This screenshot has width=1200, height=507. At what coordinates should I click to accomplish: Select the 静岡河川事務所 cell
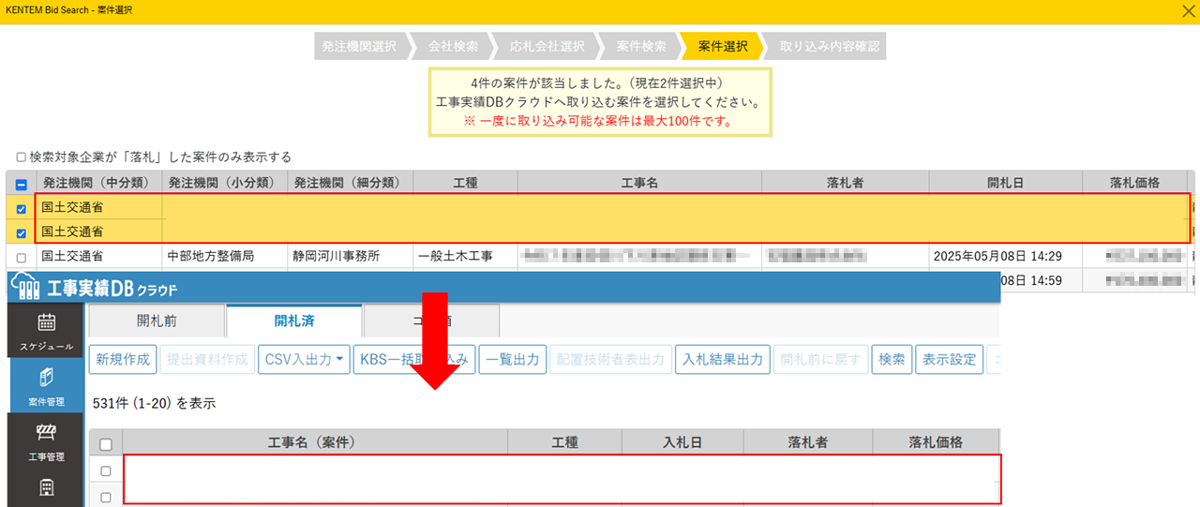[348, 256]
